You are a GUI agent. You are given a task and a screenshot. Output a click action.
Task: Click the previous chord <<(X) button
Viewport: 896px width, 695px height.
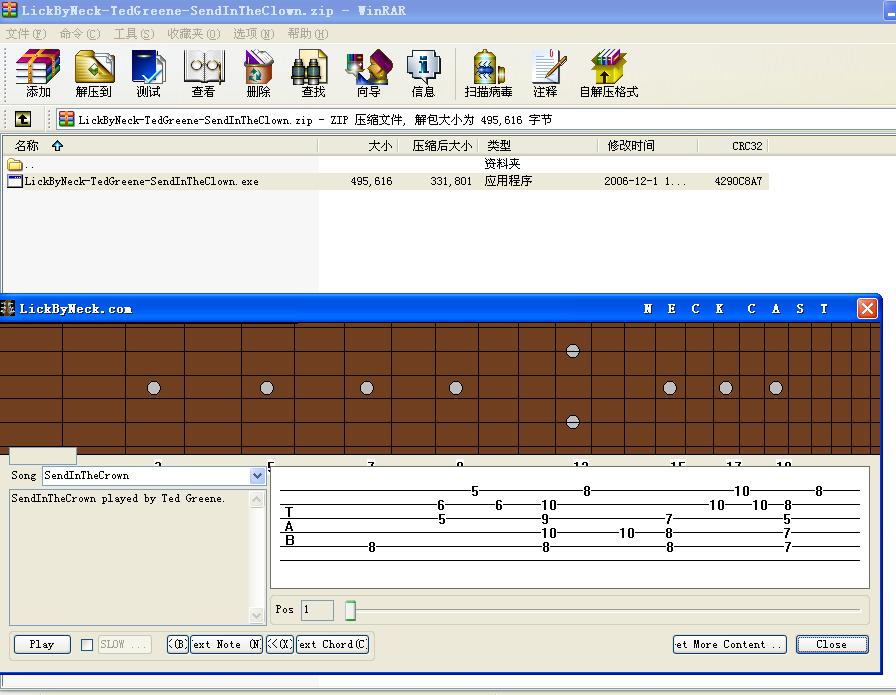279,644
